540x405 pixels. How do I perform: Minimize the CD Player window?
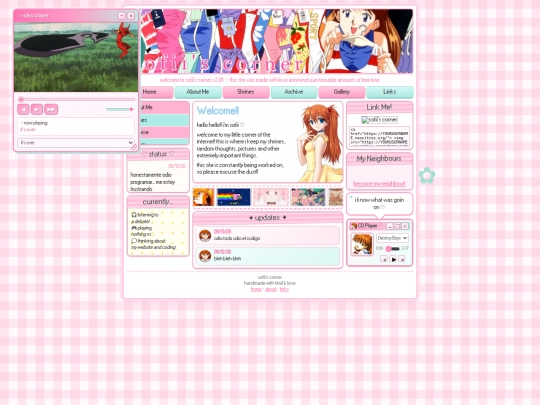point(390,226)
